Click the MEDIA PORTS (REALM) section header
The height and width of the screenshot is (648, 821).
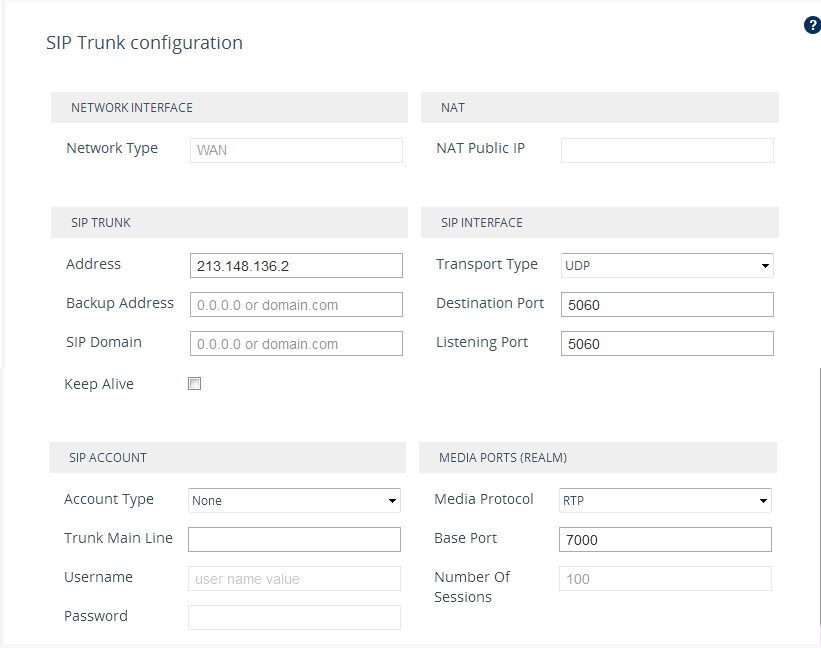(598, 457)
